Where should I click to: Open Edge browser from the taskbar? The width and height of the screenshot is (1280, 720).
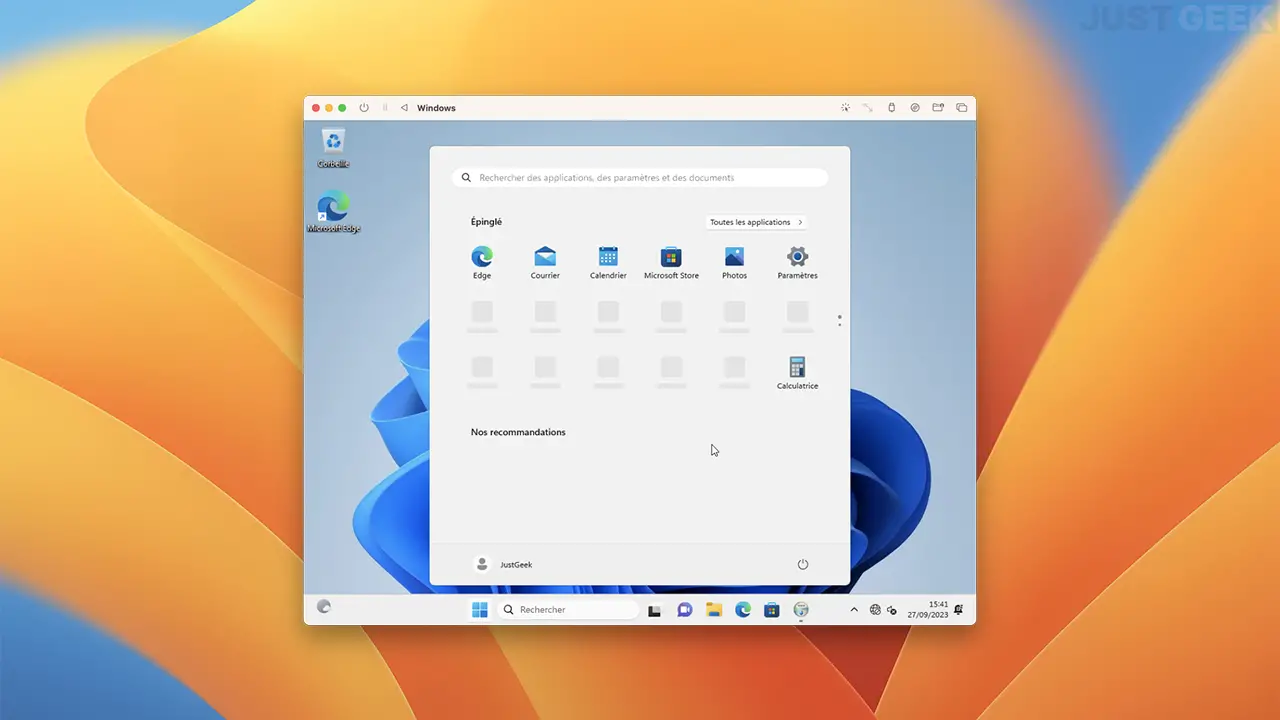coord(743,610)
